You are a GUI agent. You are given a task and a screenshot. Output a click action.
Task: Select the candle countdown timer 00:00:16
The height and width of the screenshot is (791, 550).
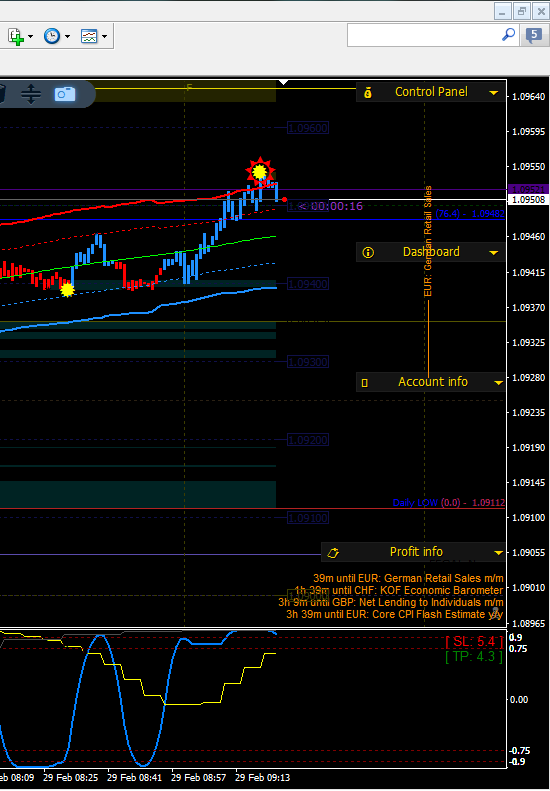[x=331, y=206]
